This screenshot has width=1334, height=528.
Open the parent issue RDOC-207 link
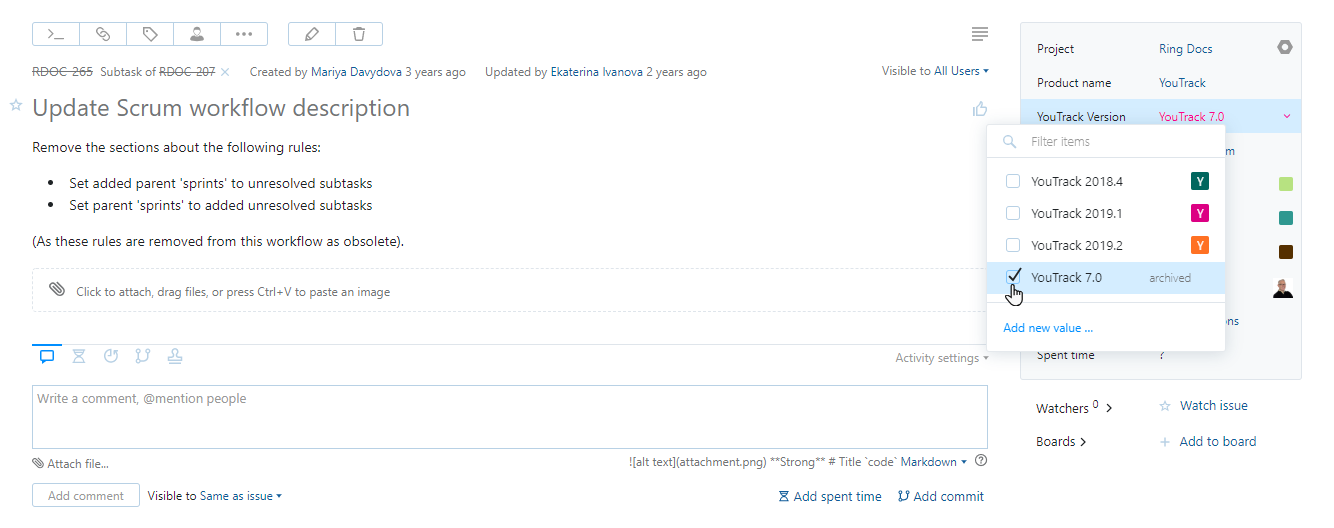pos(187,72)
